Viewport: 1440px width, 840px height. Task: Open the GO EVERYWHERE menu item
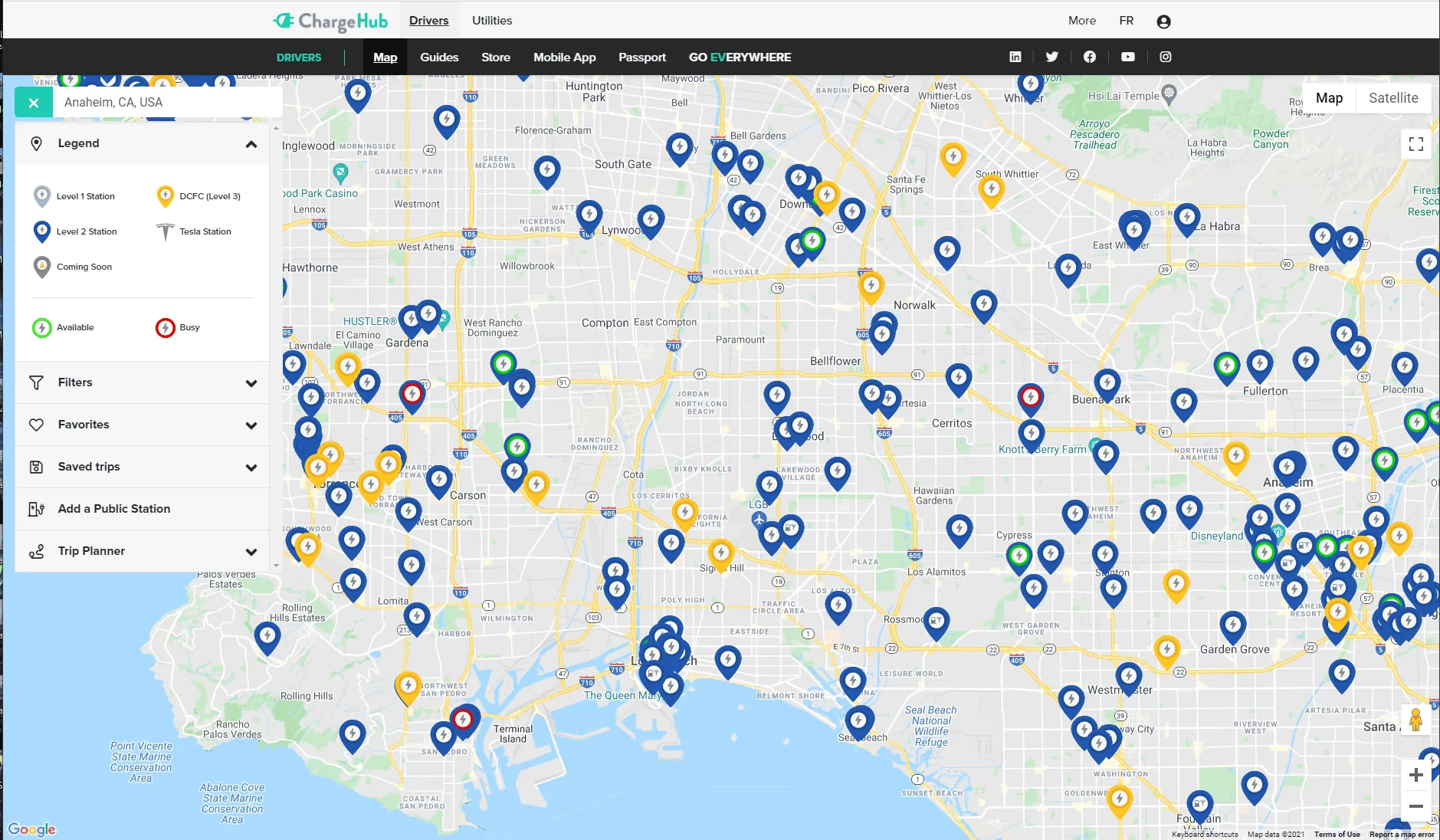coord(740,57)
